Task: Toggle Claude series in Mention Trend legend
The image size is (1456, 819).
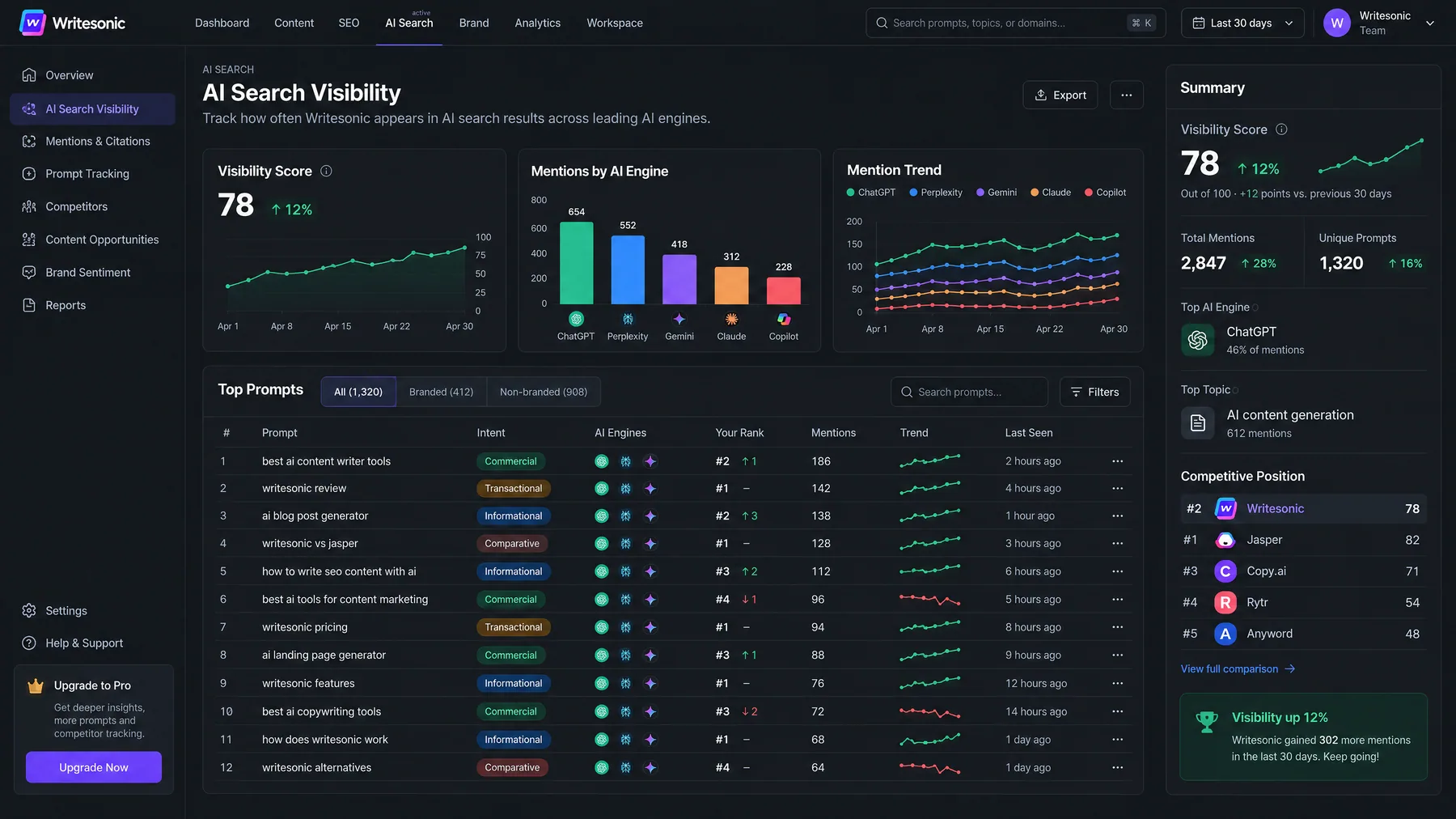Action: click(x=1051, y=193)
